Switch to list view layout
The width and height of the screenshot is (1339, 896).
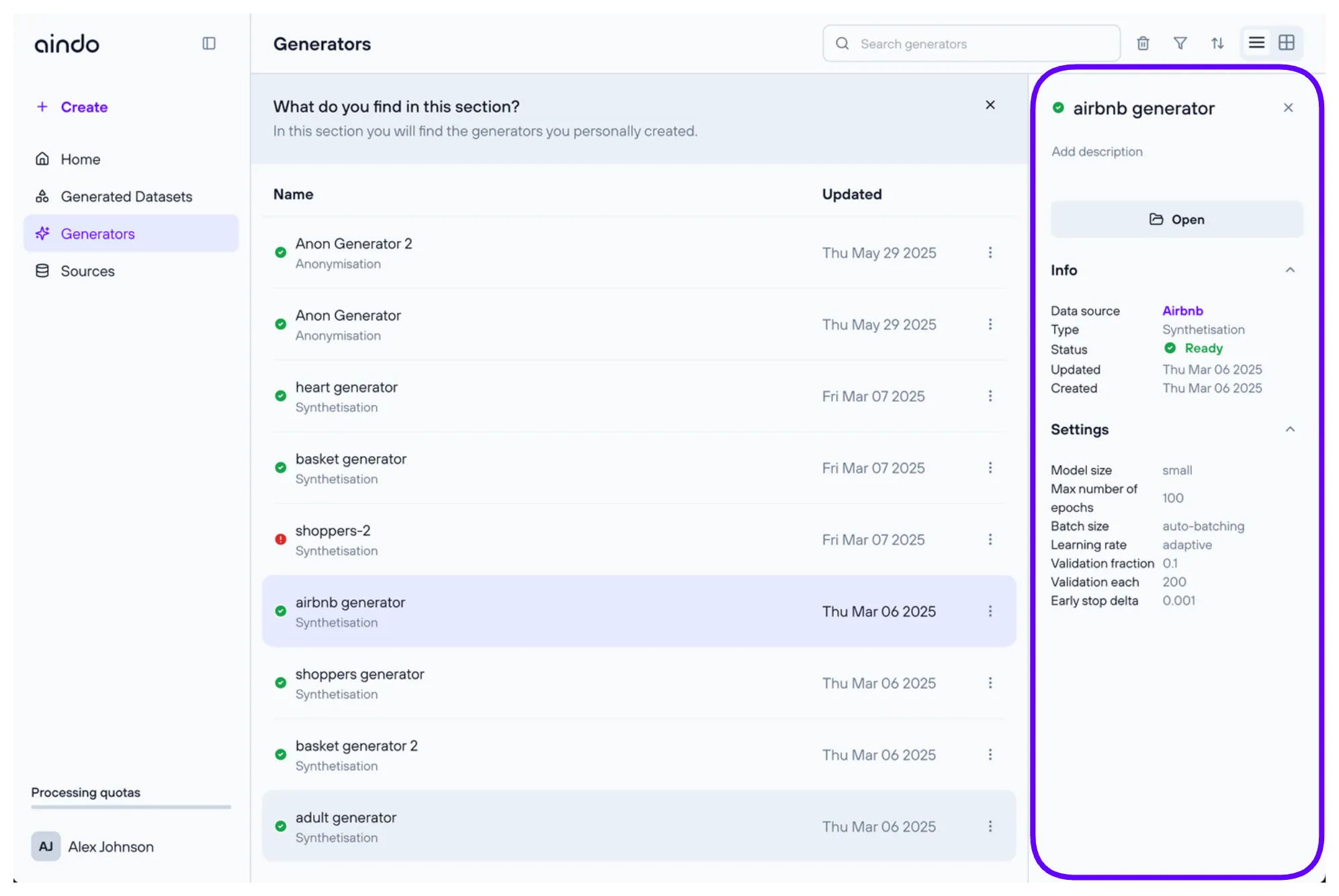click(1256, 43)
